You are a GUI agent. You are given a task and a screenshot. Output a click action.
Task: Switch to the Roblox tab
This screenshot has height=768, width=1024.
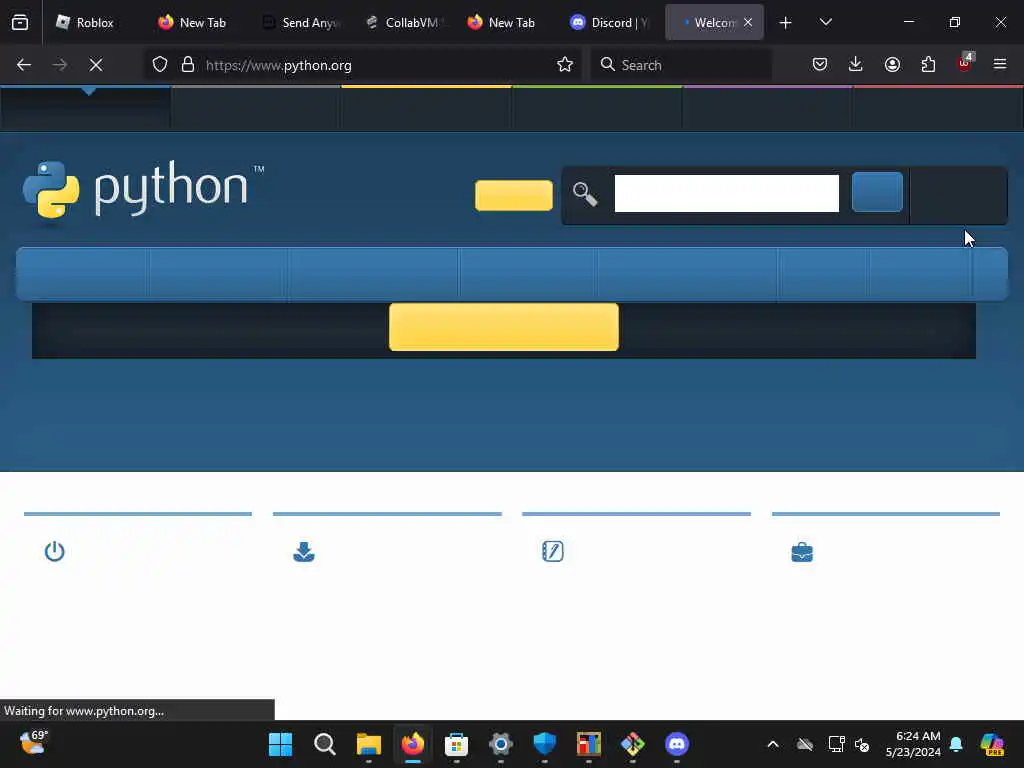pos(85,22)
